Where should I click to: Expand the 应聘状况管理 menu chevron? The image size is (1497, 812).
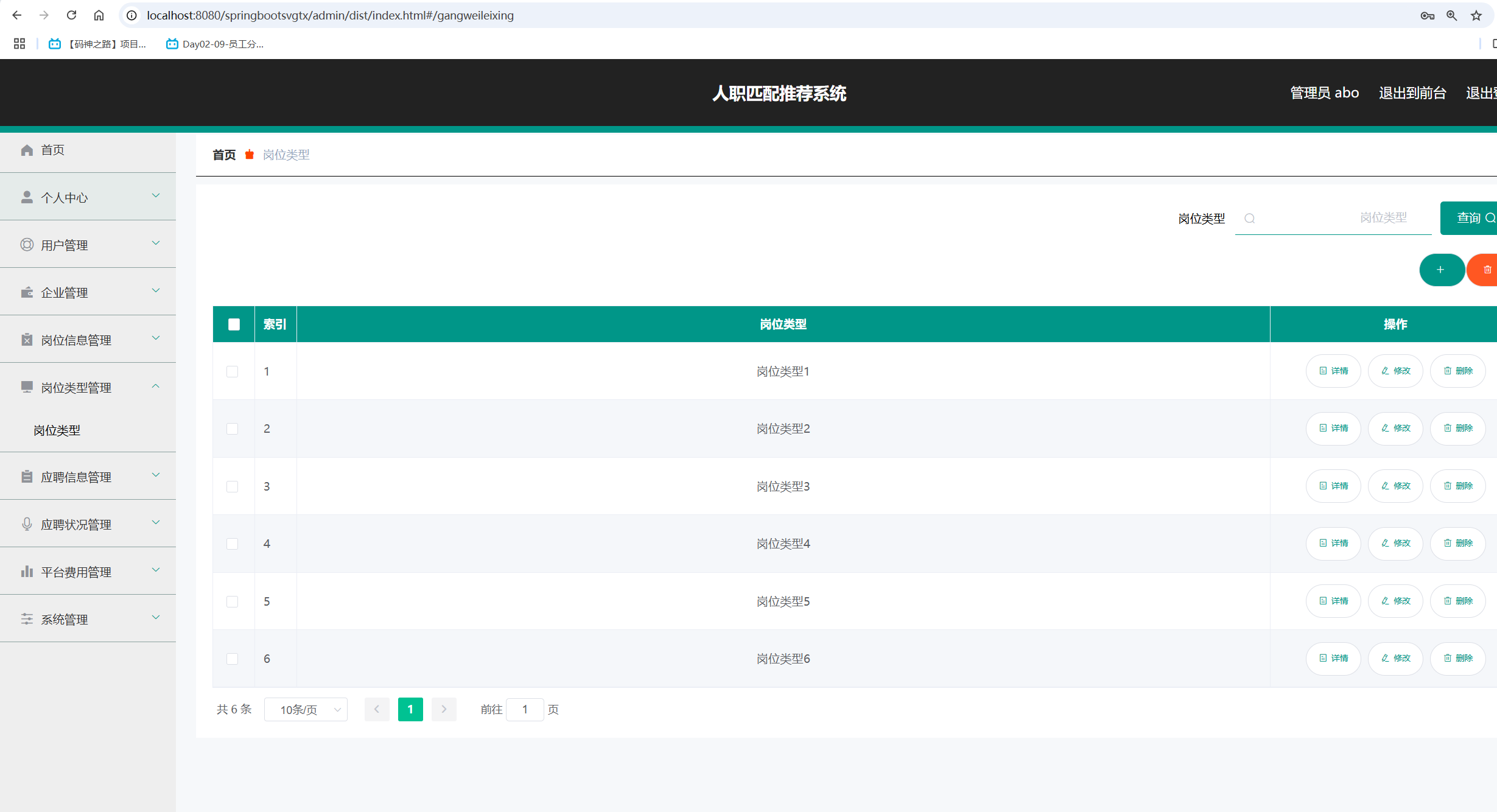pyautogui.click(x=156, y=522)
